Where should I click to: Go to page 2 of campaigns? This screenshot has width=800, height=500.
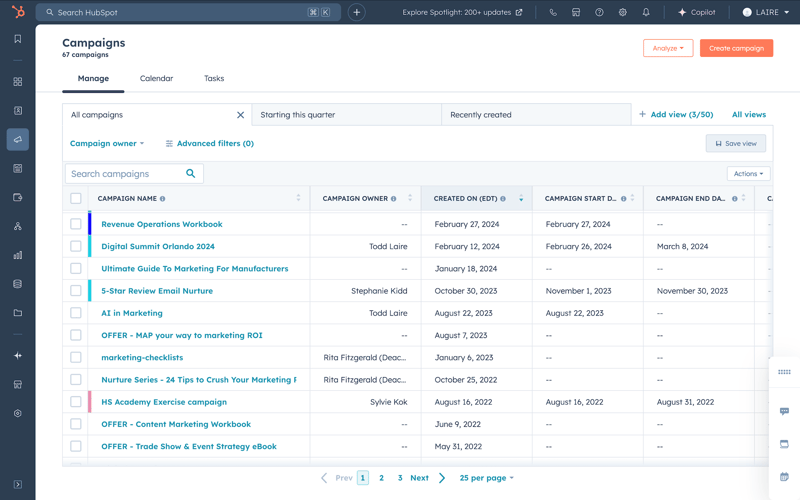[381, 478]
